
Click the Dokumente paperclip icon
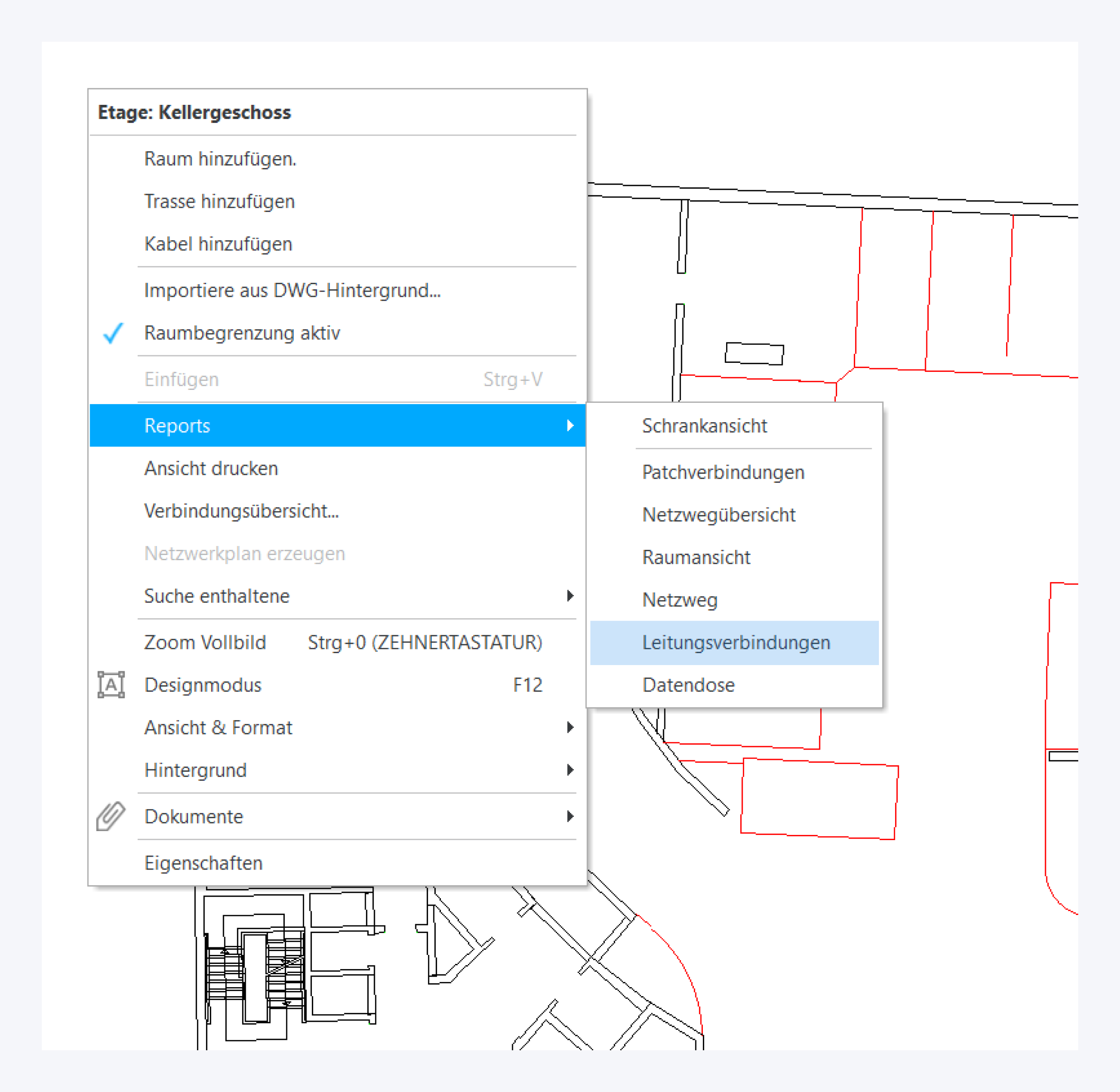click(111, 816)
